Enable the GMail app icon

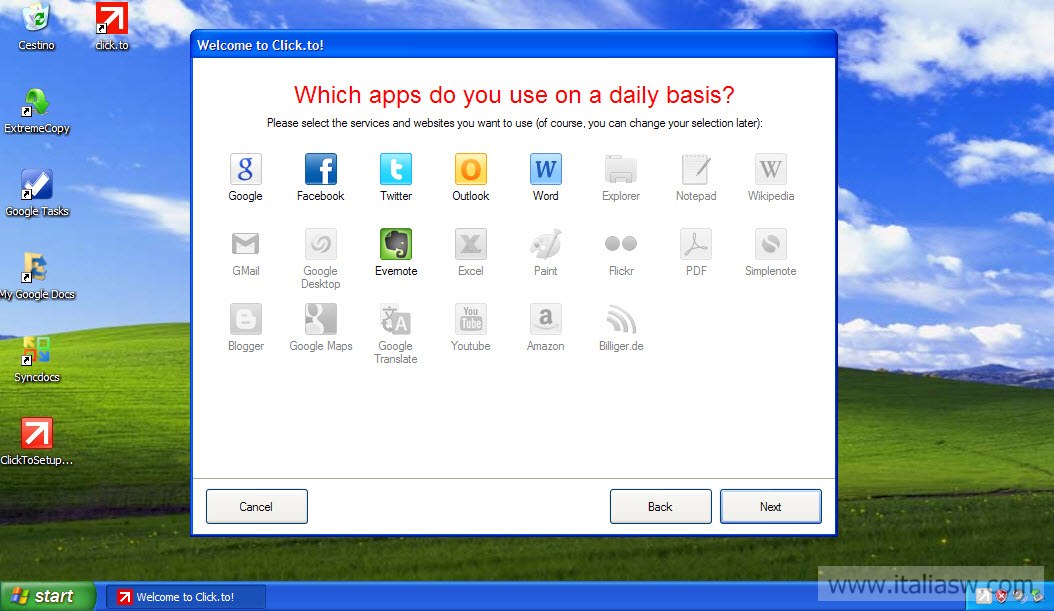tap(245, 244)
